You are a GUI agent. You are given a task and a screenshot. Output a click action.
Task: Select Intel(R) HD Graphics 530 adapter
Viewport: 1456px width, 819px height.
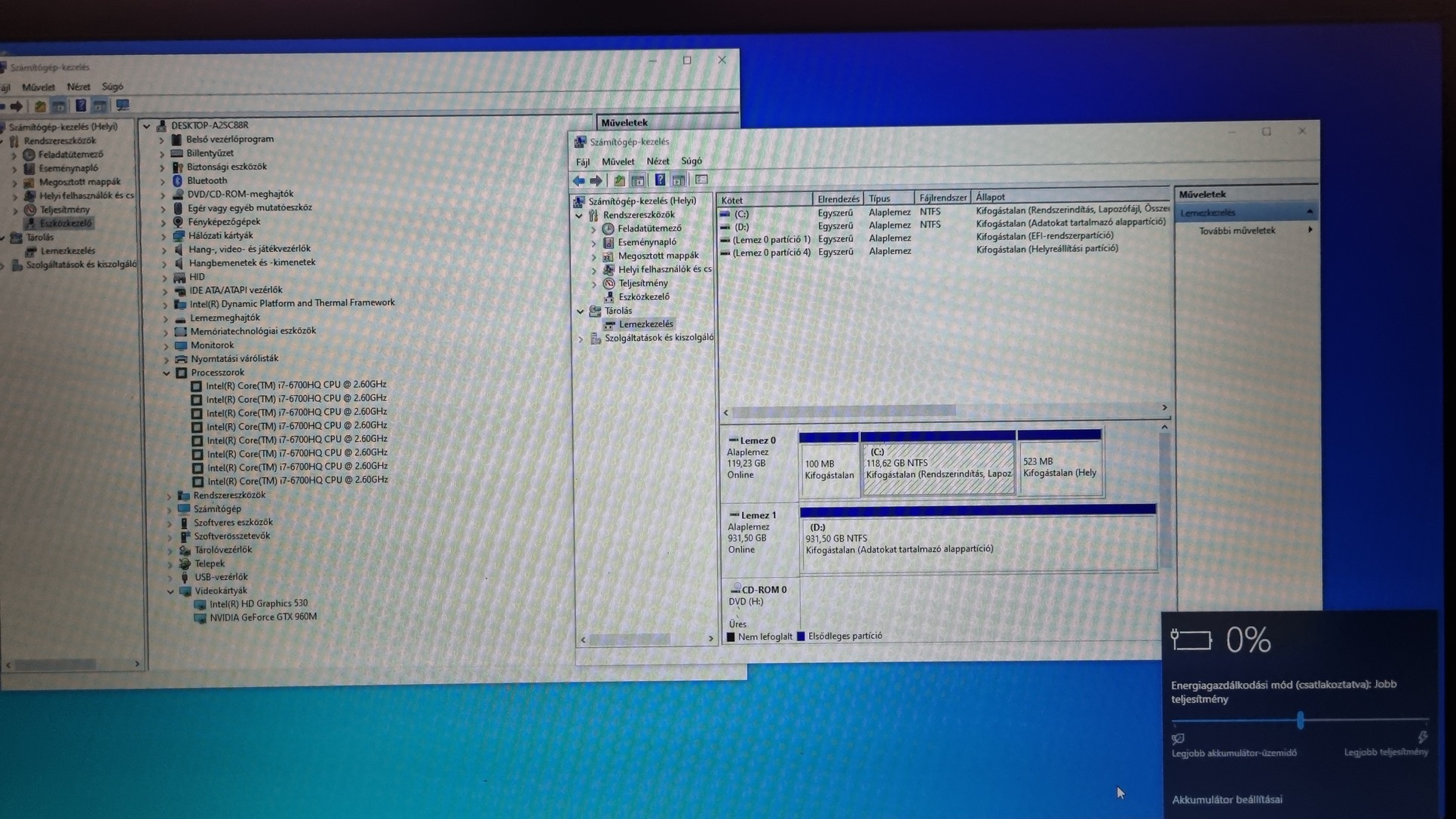[258, 603]
